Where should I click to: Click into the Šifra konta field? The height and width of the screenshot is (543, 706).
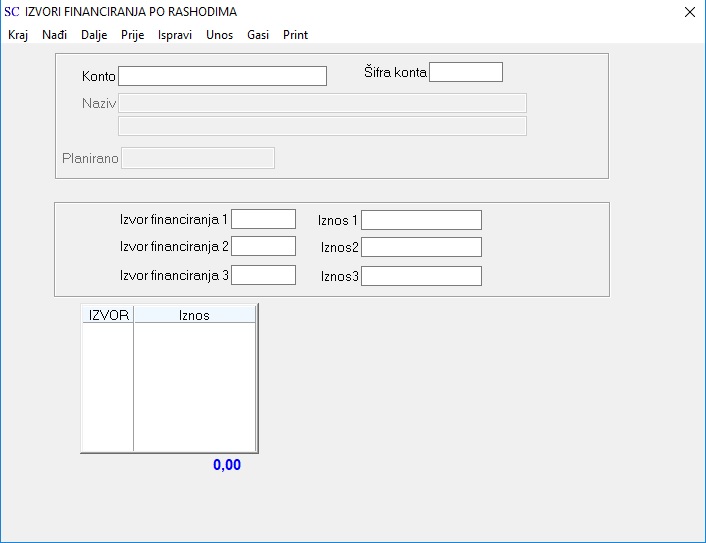click(x=466, y=72)
